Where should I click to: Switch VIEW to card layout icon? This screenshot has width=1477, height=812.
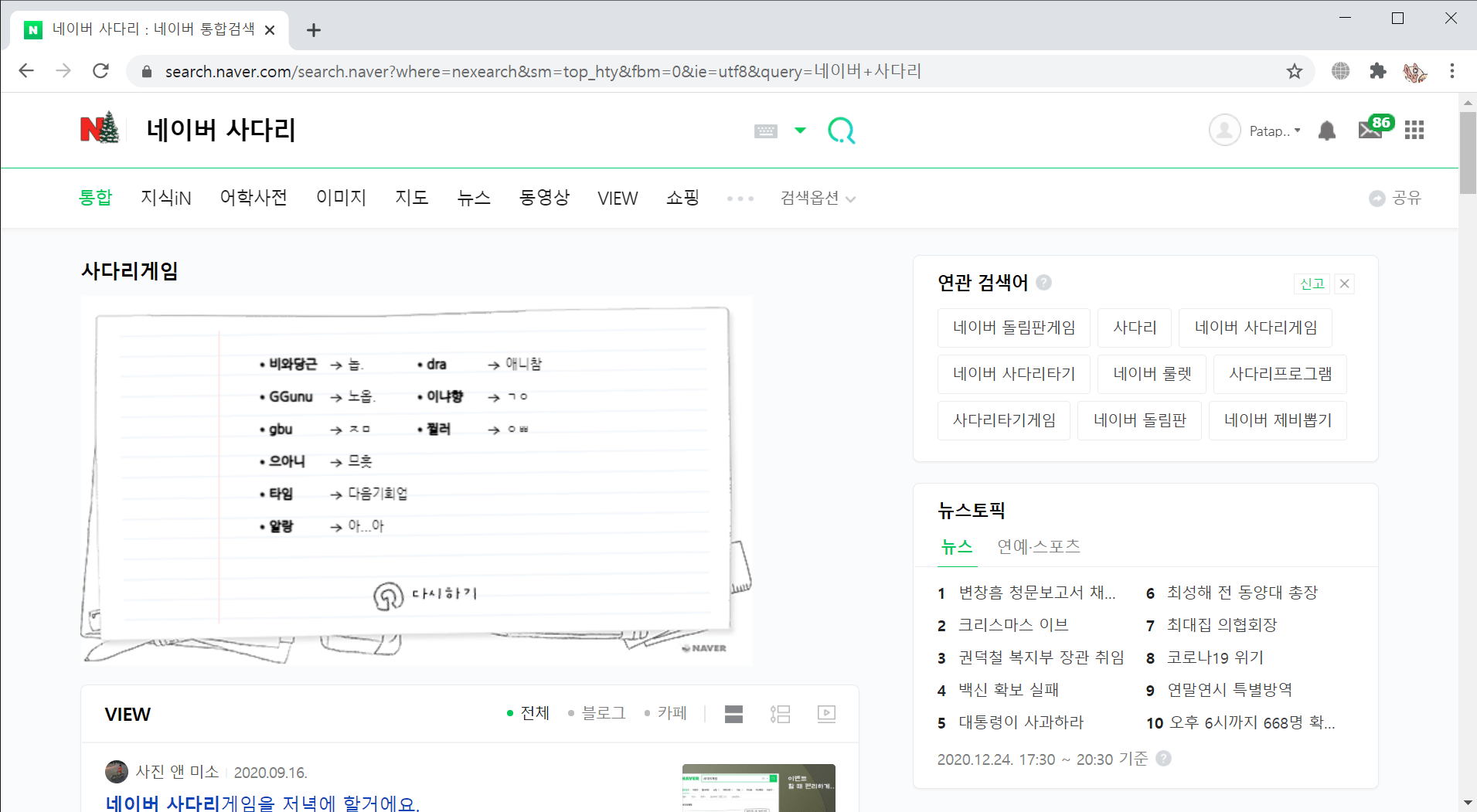coord(733,714)
